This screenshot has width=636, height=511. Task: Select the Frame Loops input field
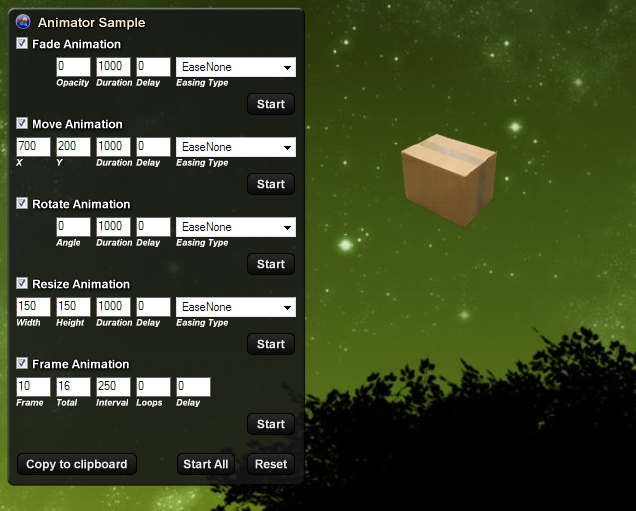tap(153, 386)
